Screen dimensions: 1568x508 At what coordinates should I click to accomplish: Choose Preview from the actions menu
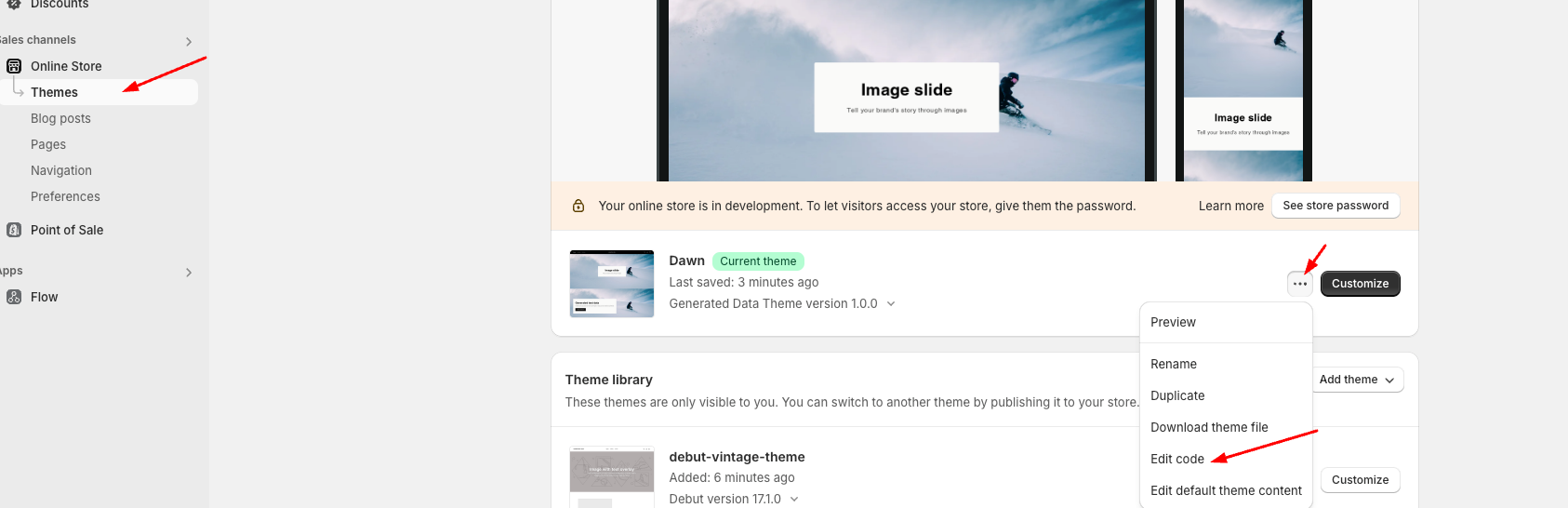1226,322
